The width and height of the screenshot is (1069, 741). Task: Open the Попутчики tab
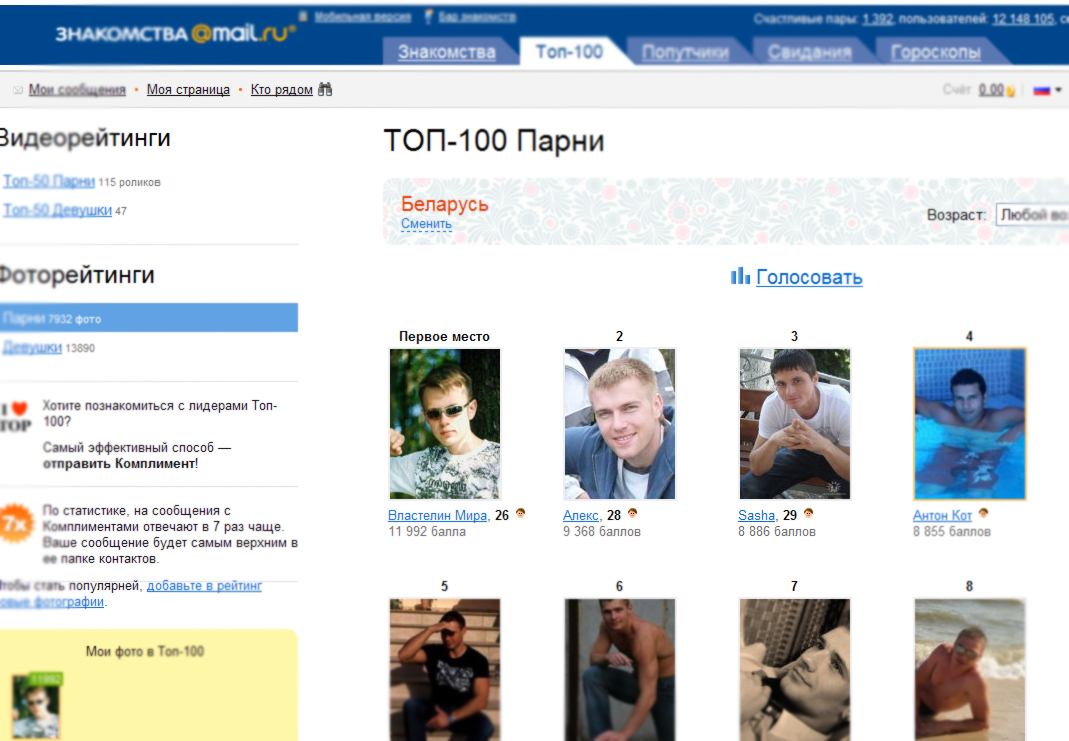point(685,52)
